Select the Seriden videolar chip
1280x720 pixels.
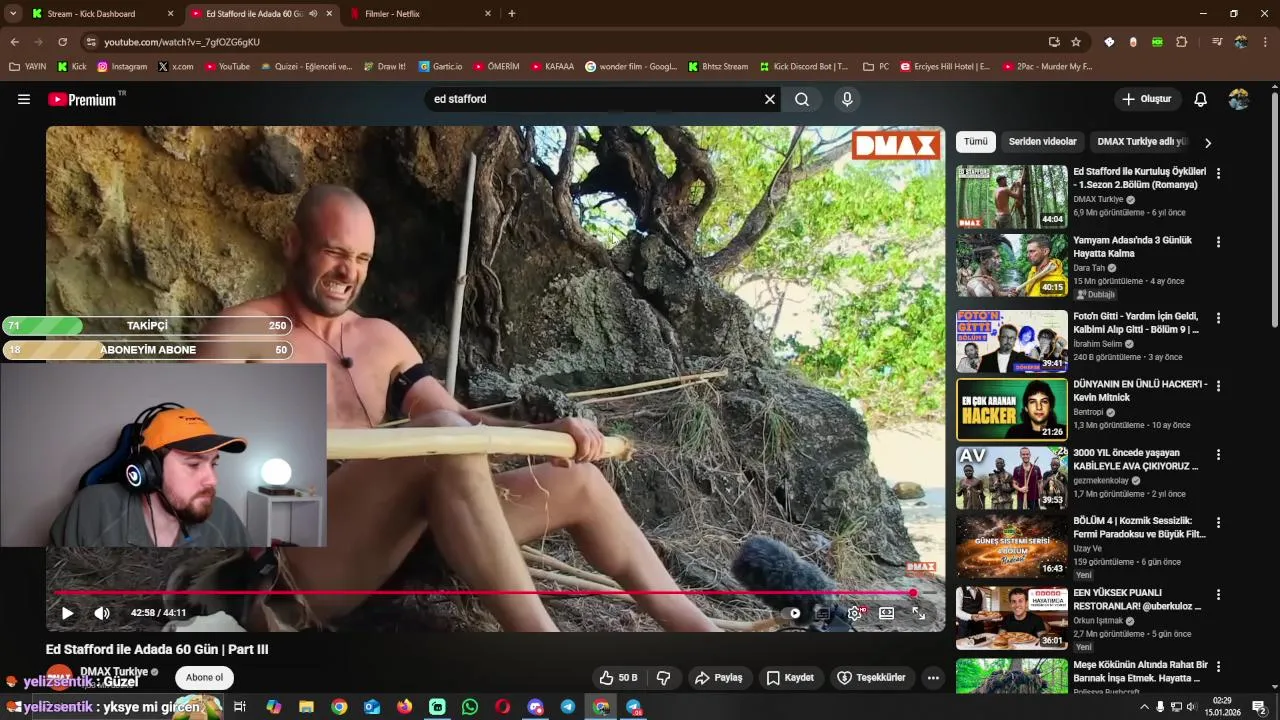pos(1042,142)
